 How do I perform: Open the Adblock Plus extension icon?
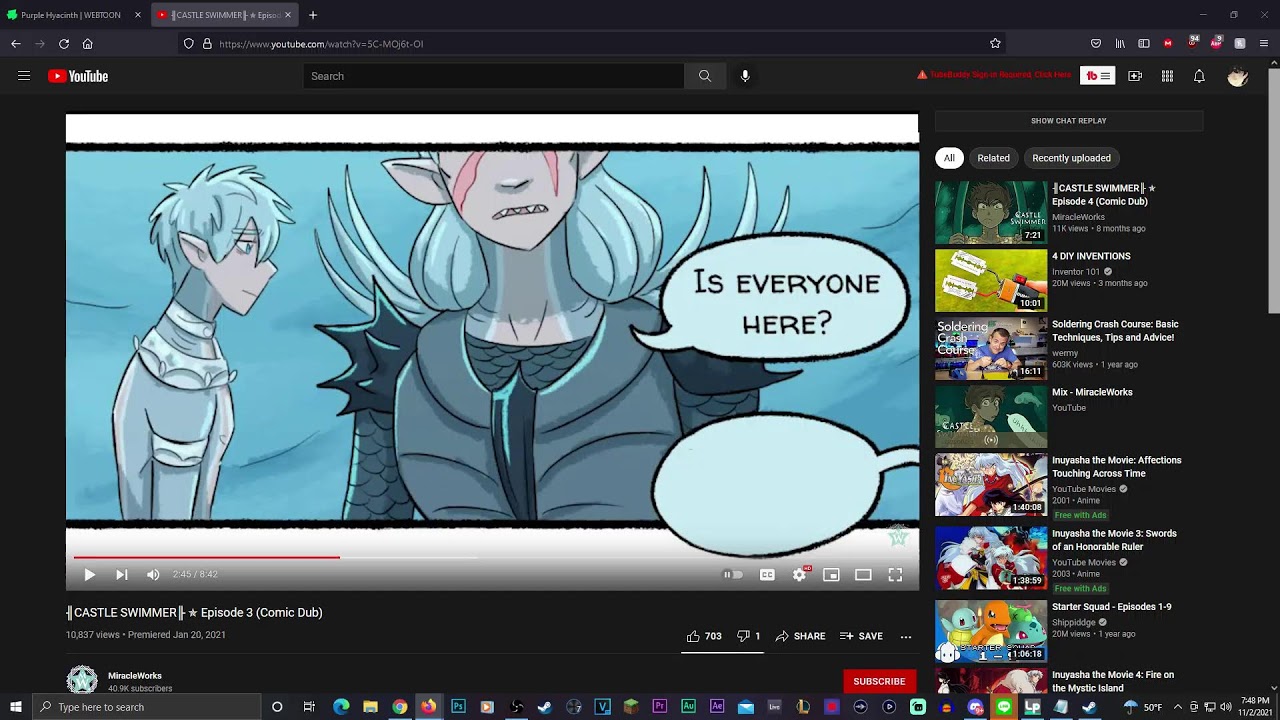pyautogui.click(x=1216, y=43)
